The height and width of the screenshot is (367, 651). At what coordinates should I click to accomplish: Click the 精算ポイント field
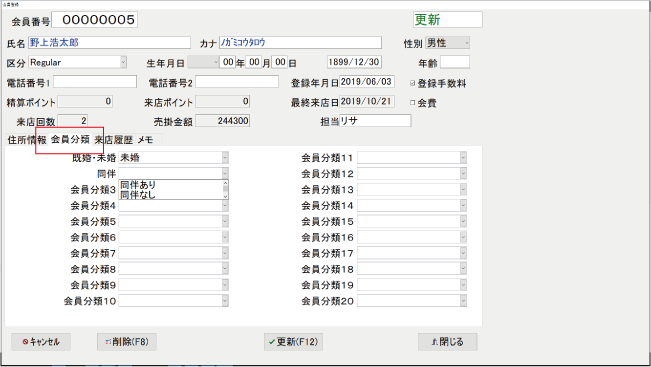coord(85,101)
